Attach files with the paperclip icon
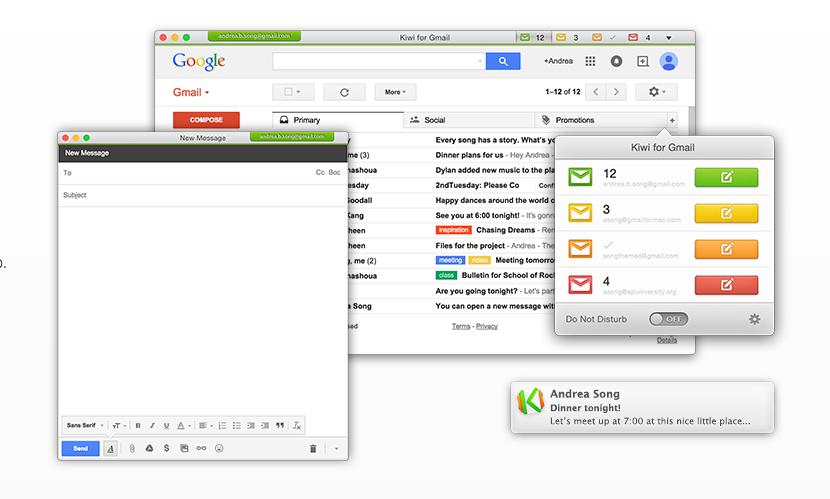830x499 pixels. coord(132,448)
